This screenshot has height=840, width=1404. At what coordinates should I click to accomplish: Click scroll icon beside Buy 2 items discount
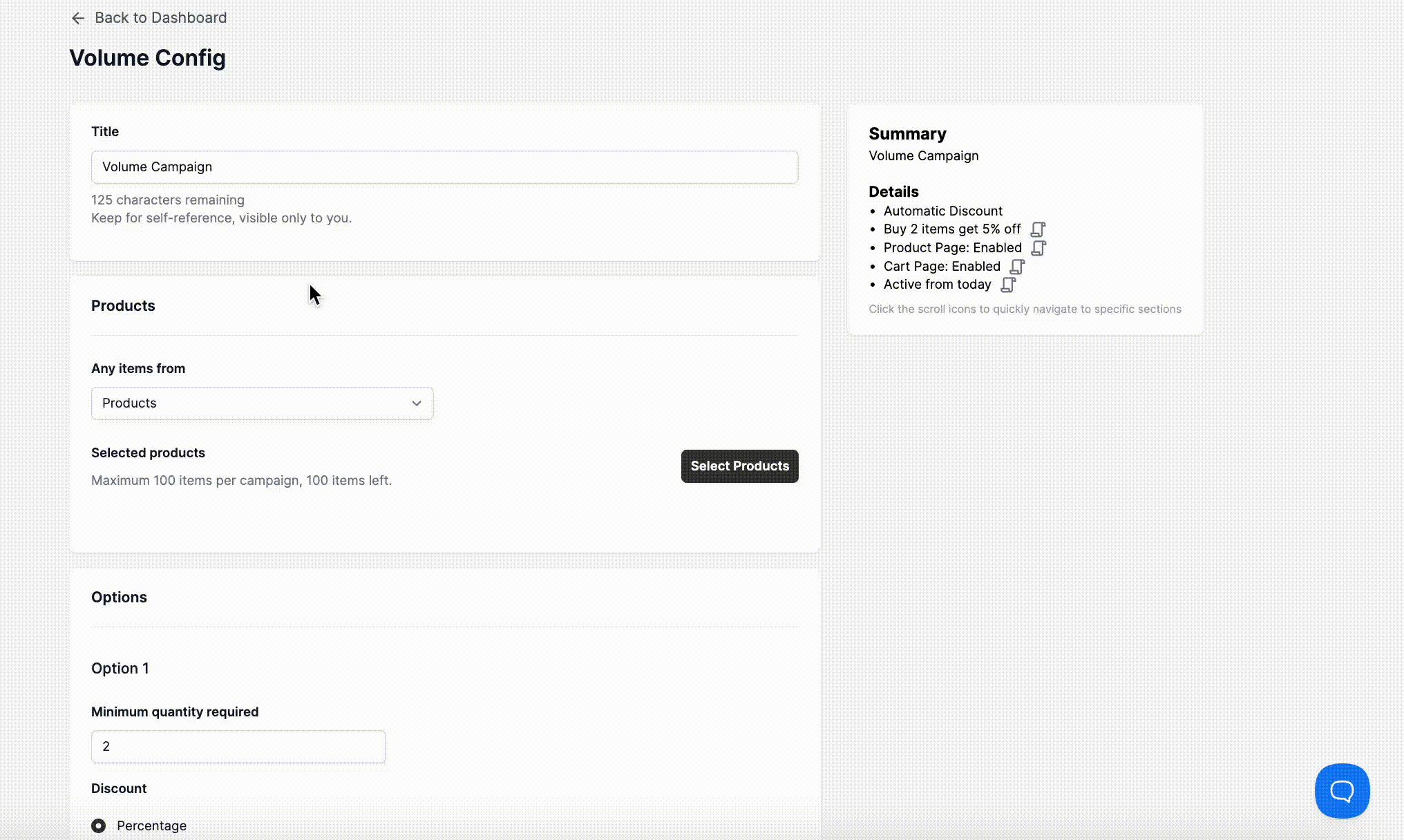[x=1038, y=229]
